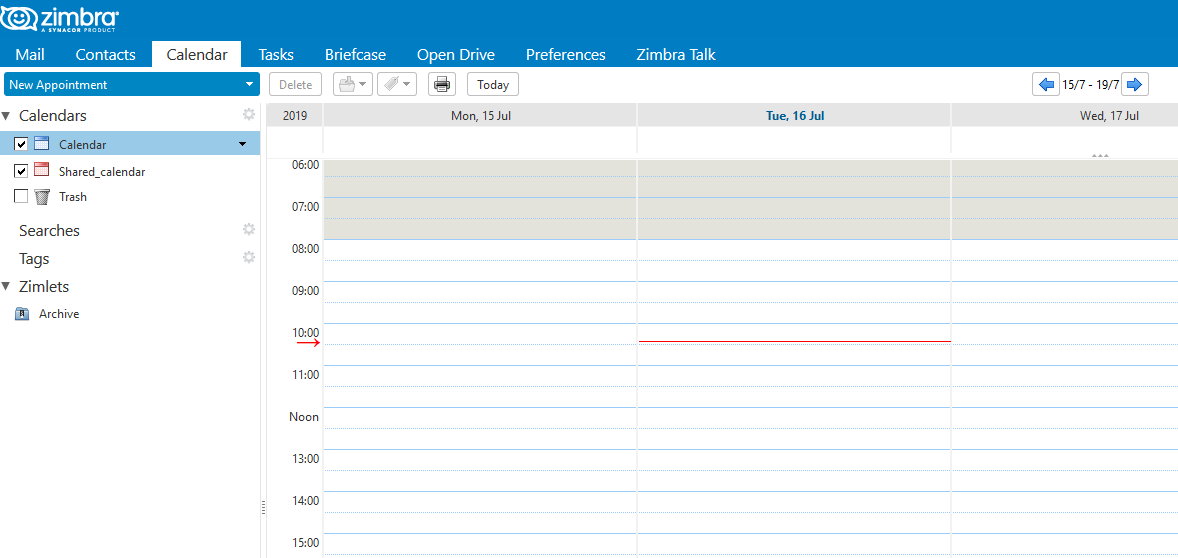Open the New Appointment dropdown arrow
The image size is (1178, 558).
(249, 85)
